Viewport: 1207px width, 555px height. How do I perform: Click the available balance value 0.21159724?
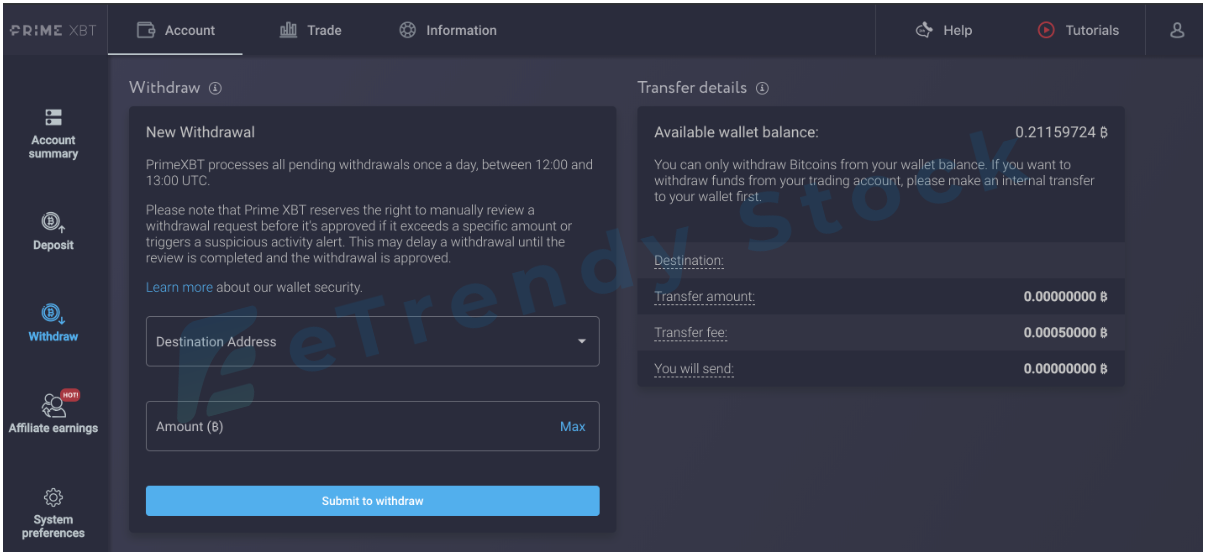1062,132
